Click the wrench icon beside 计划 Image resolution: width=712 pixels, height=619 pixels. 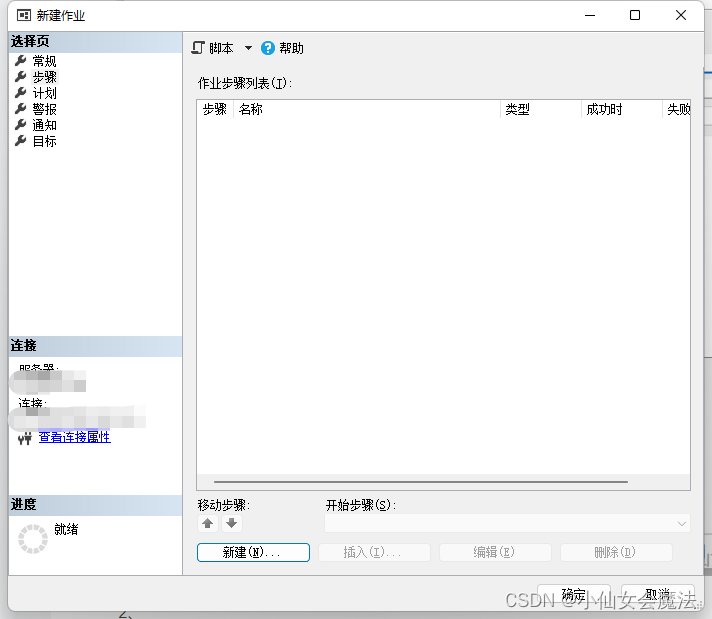20,93
